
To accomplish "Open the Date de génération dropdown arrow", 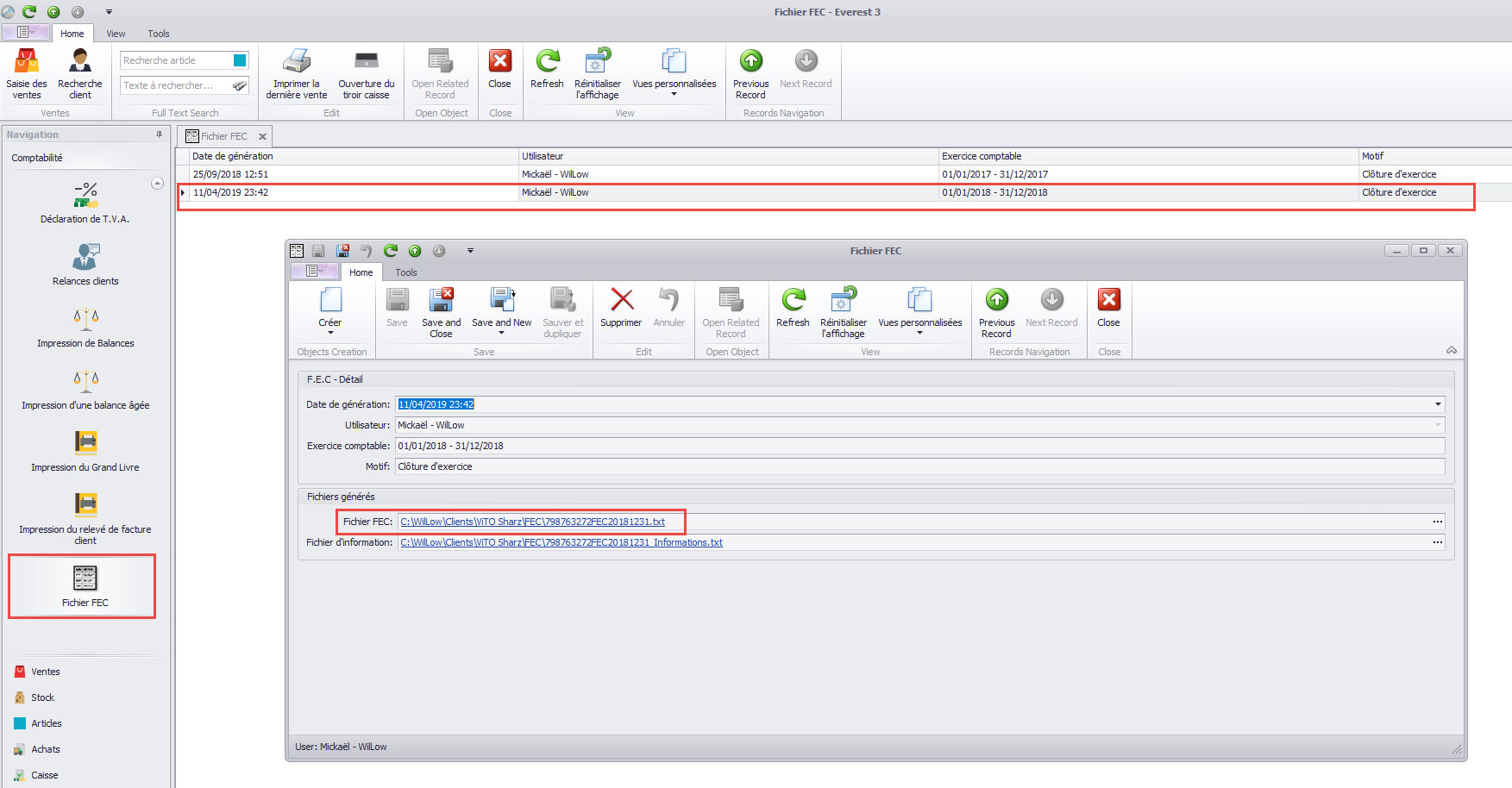I will (1438, 404).
